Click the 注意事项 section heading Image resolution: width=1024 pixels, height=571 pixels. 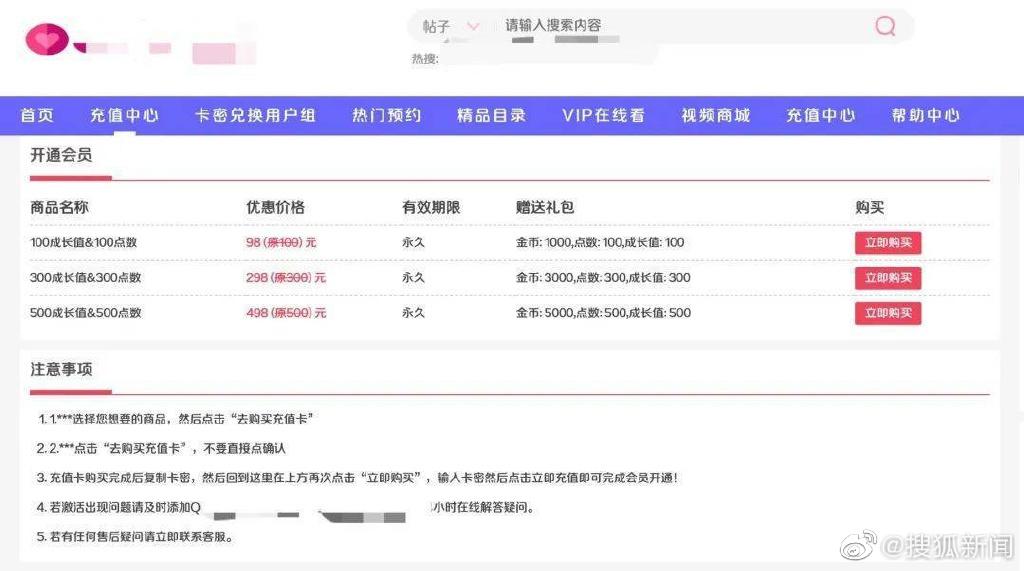(61, 369)
